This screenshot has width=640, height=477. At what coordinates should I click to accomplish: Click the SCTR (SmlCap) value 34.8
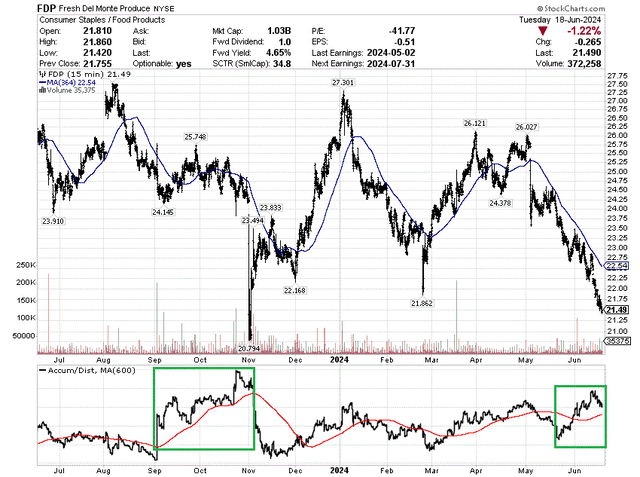click(x=282, y=64)
